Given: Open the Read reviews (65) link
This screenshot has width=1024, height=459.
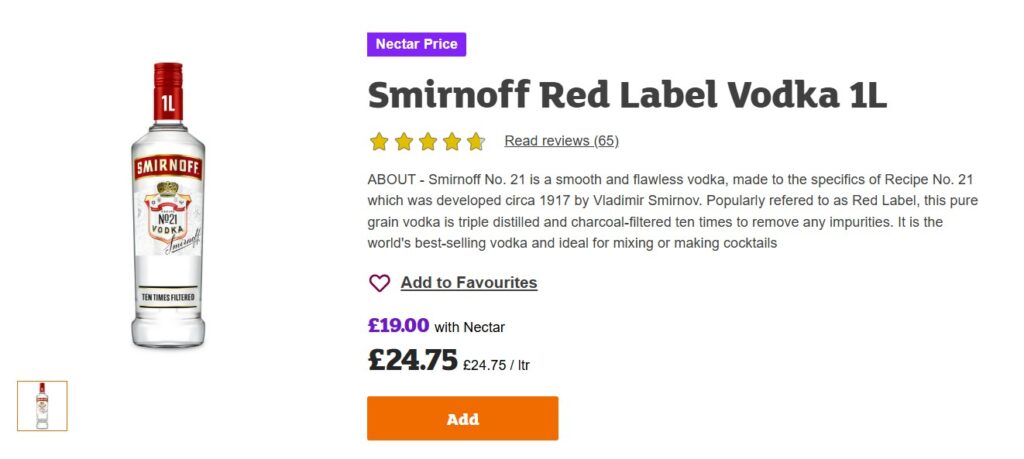Looking at the screenshot, I should pos(561,141).
